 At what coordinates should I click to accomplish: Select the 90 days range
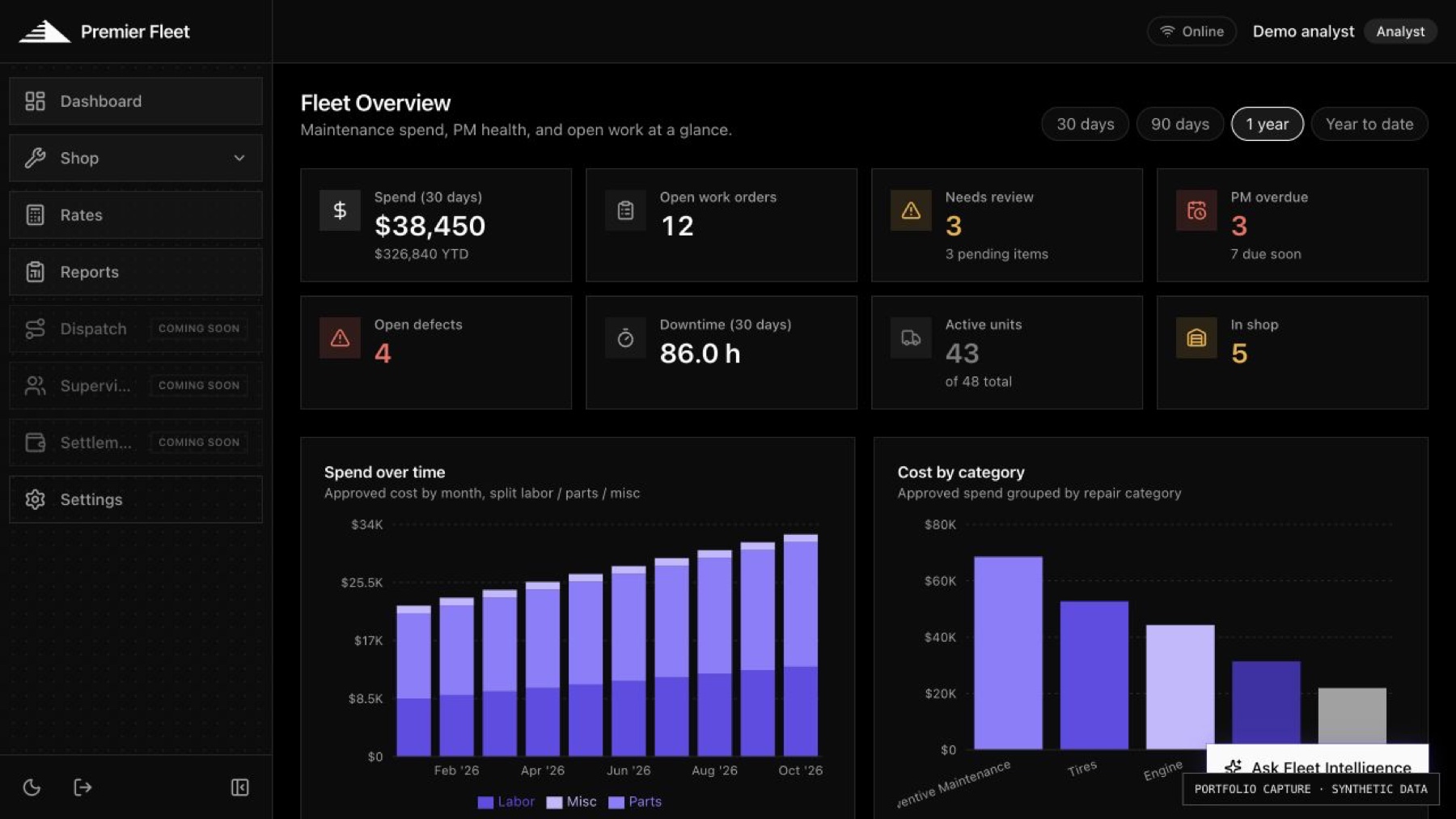point(1180,124)
